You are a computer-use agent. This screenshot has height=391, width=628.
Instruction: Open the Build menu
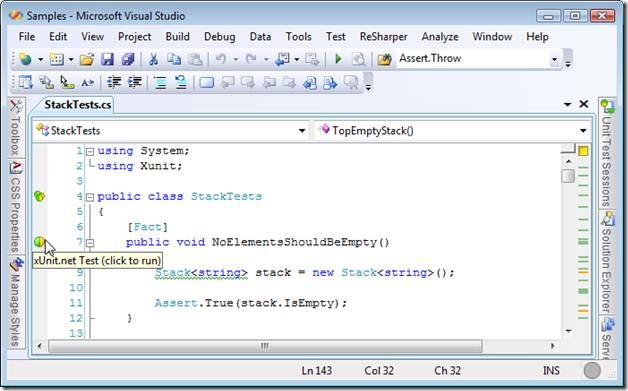pyautogui.click(x=177, y=36)
